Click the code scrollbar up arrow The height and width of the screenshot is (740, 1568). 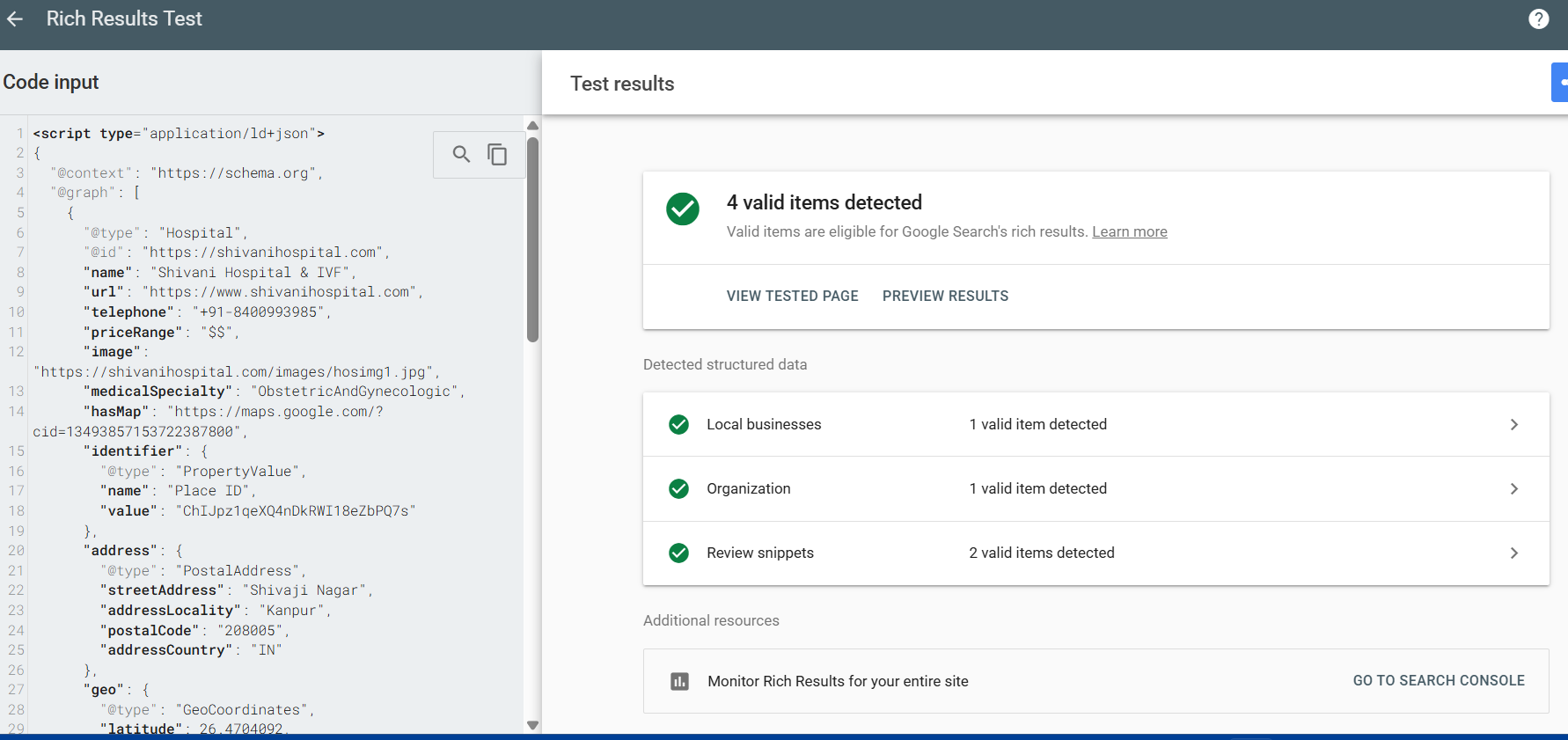532,126
